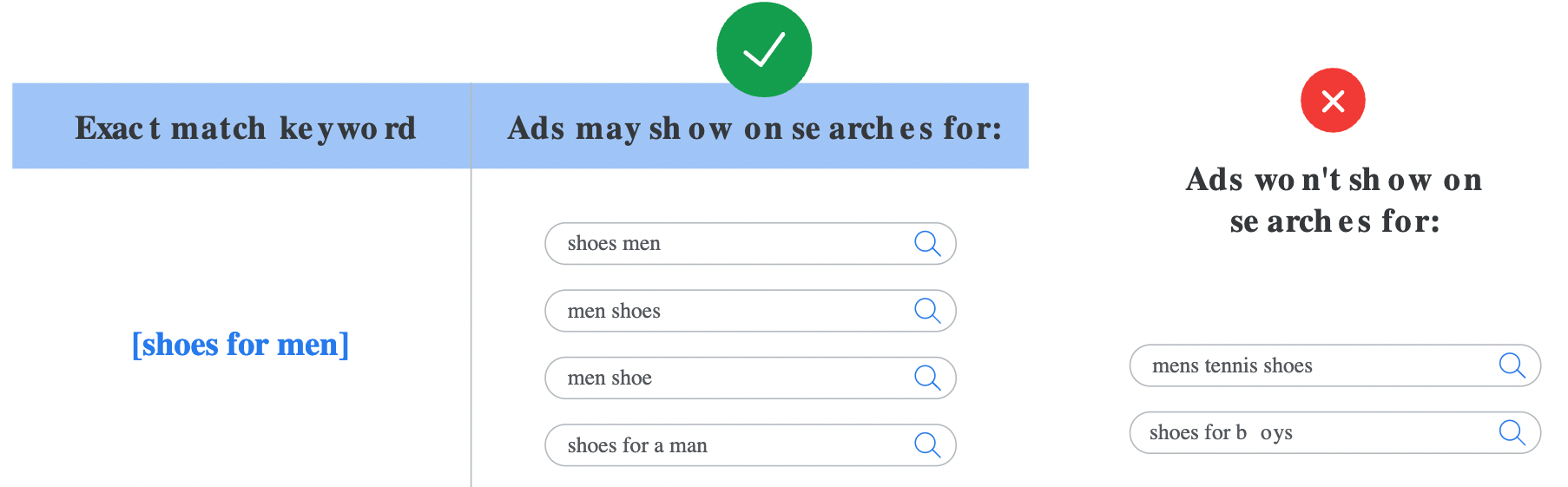Click the [shoes for men] keyword link
Viewport: 1568px width, 487px height.
240,345
